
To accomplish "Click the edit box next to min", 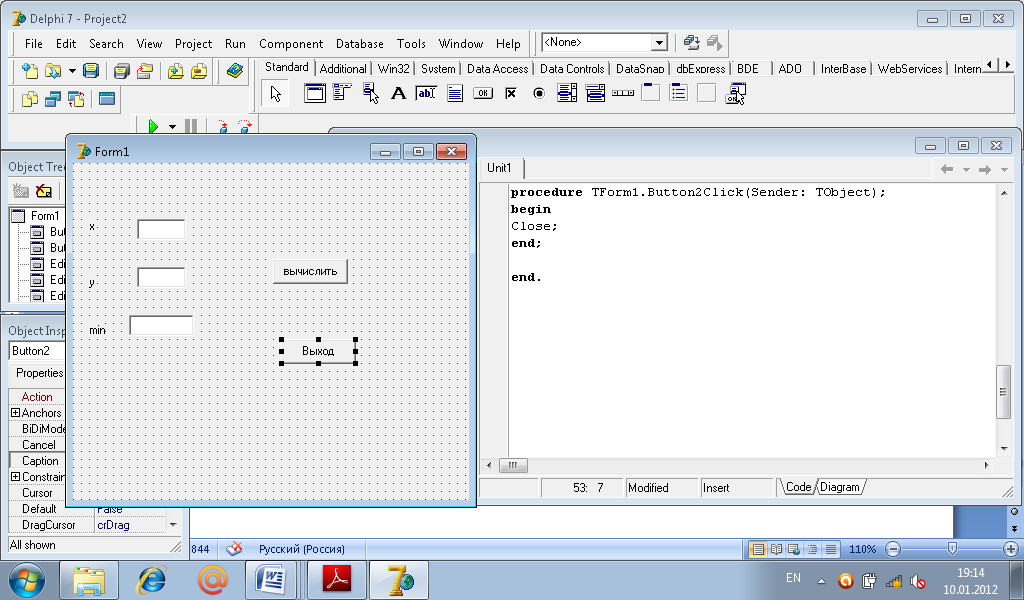I will tap(161, 325).
